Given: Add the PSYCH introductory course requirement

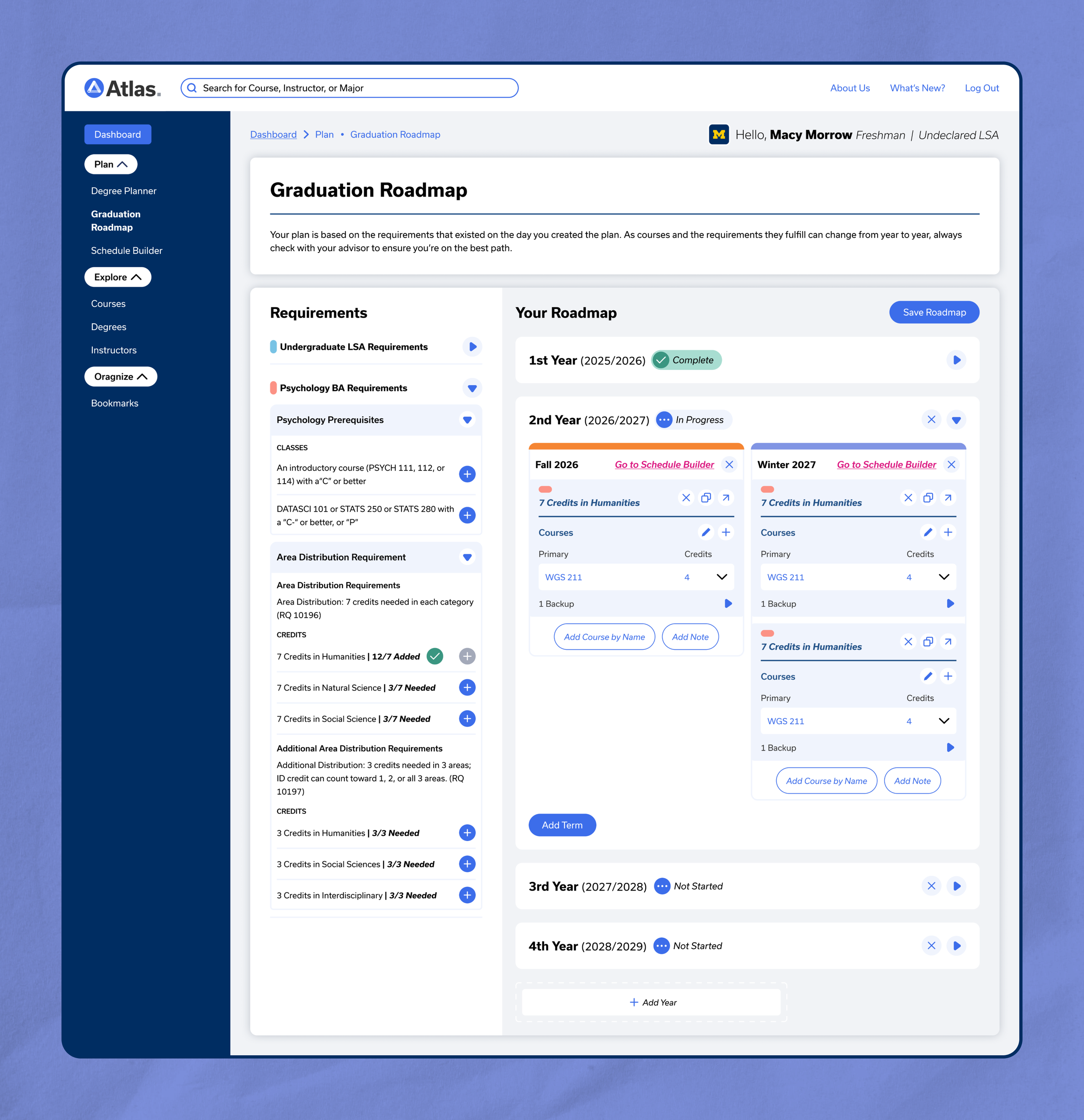Looking at the screenshot, I should (467, 474).
